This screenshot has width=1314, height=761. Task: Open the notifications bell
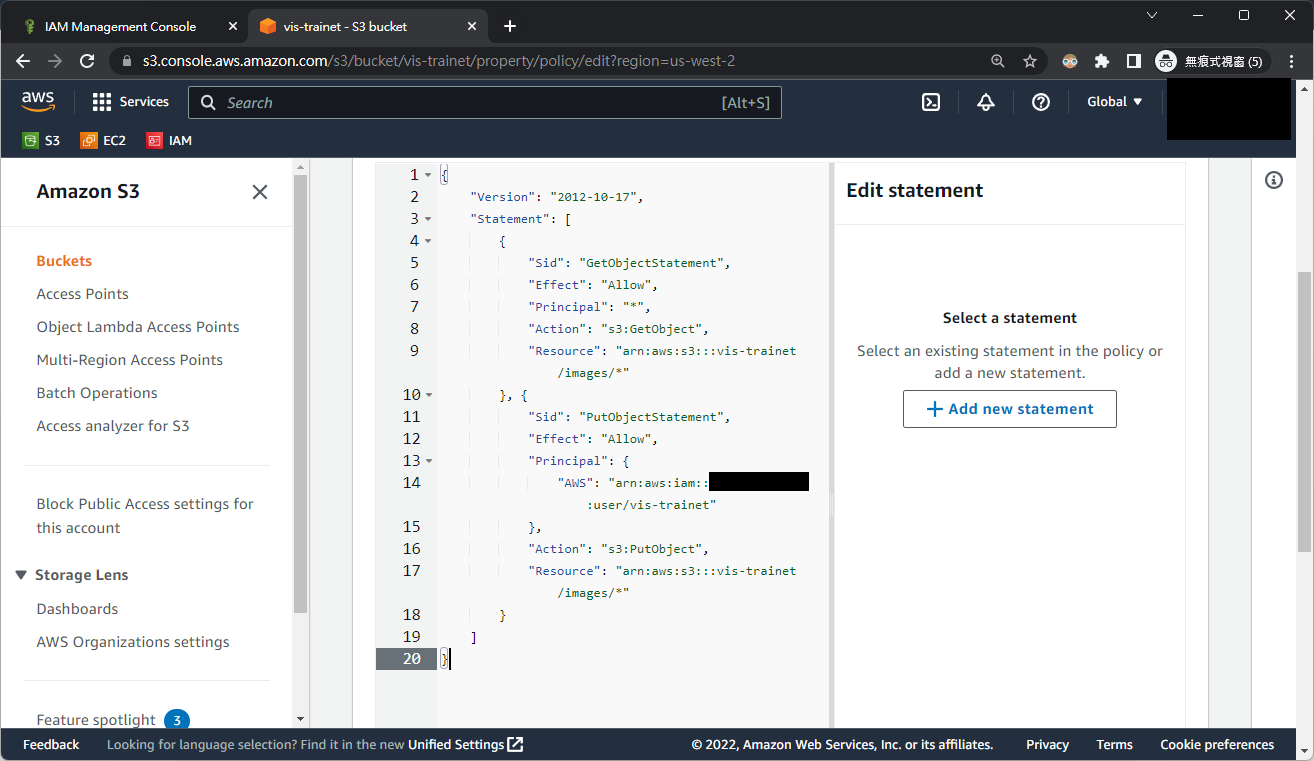pyautogui.click(x=986, y=102)
